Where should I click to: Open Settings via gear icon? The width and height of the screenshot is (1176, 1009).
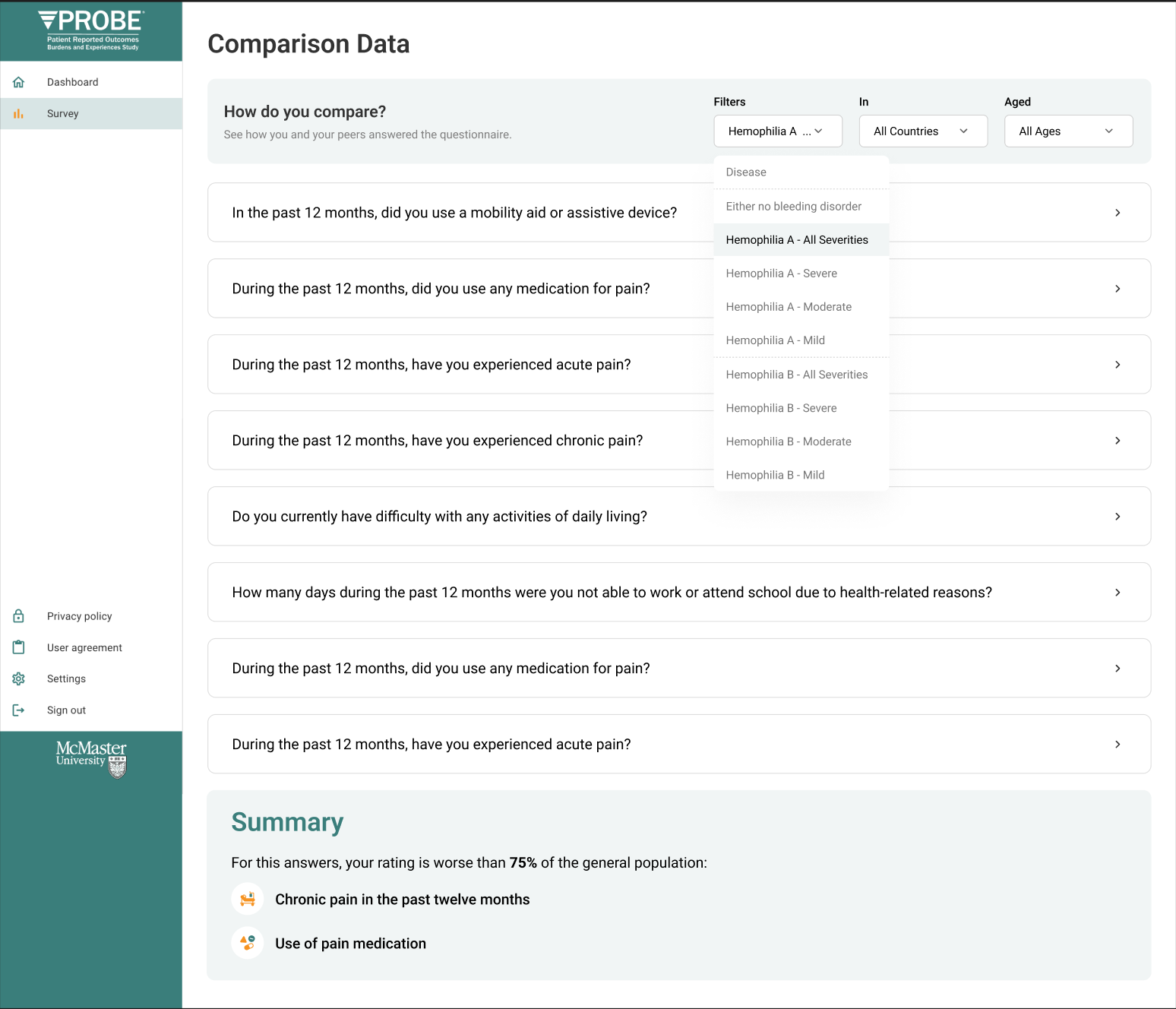tap(18, 678)
